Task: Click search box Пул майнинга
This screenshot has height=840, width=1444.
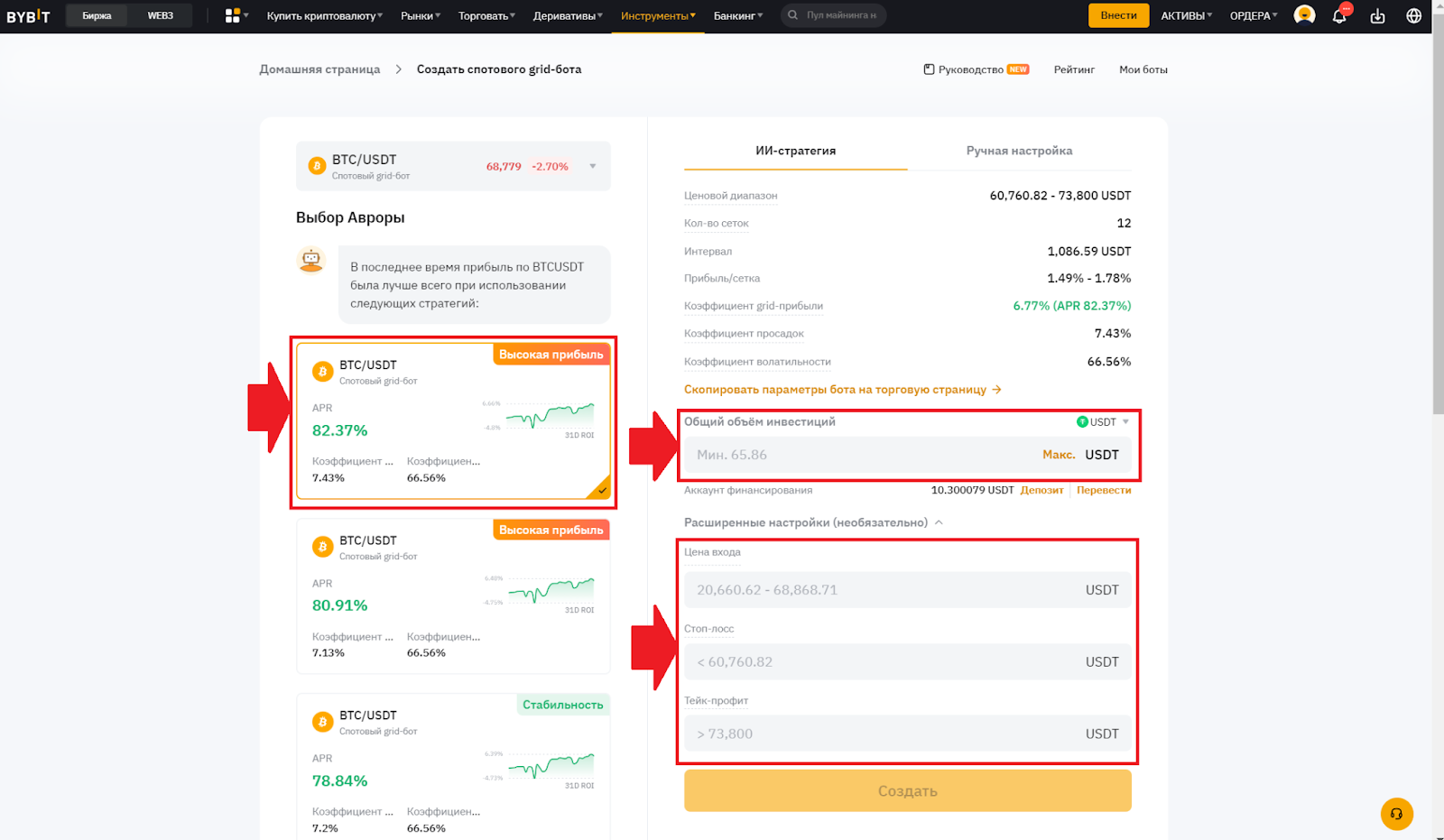Action: tap(833, 15)
